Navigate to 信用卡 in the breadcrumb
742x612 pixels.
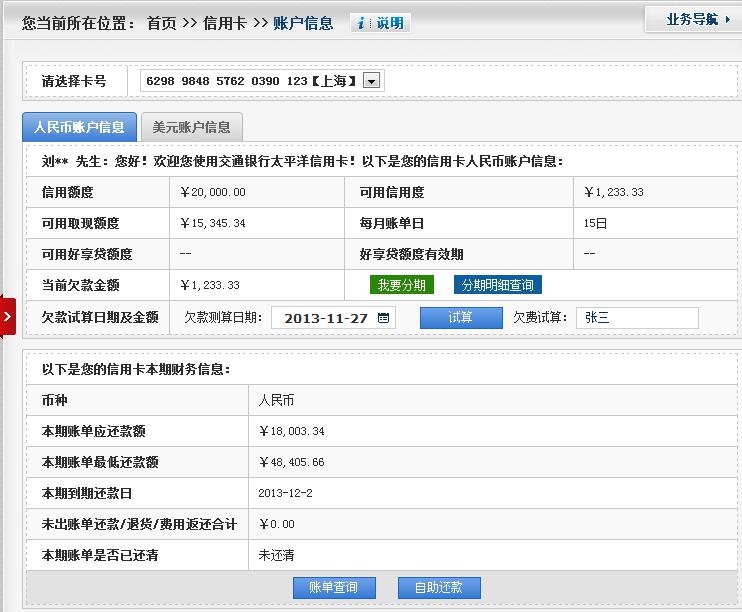[x=224, y=23]
